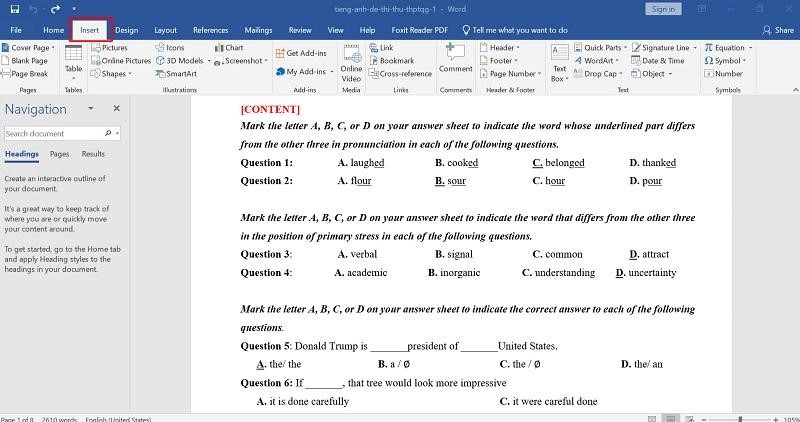This screenshot has height=422, width=800.
Task: Open the Page Number dropdown
Action: tap(510, 73)
